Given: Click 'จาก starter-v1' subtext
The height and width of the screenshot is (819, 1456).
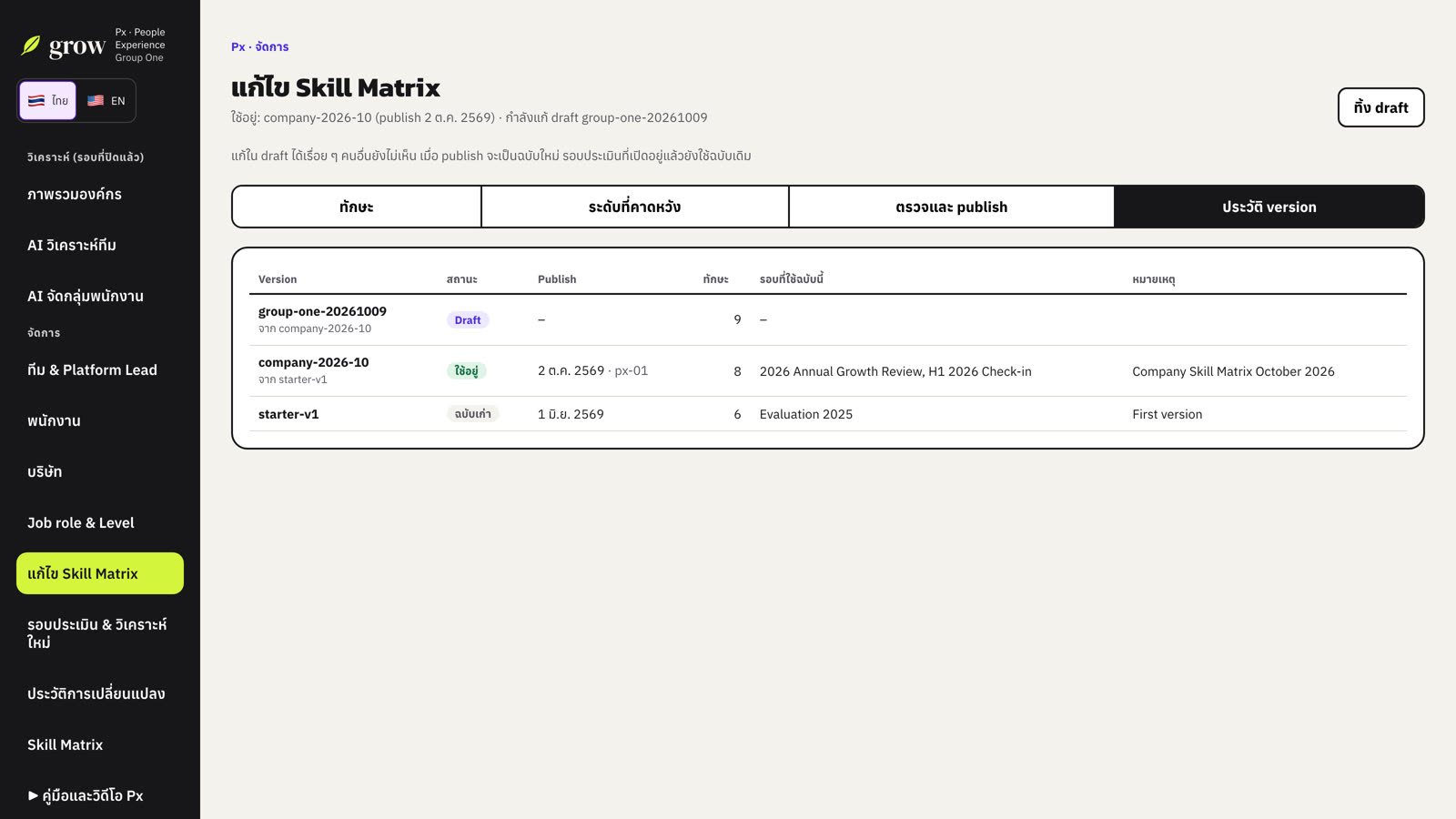Looking at the screenshot, I should tap(292, 379).
